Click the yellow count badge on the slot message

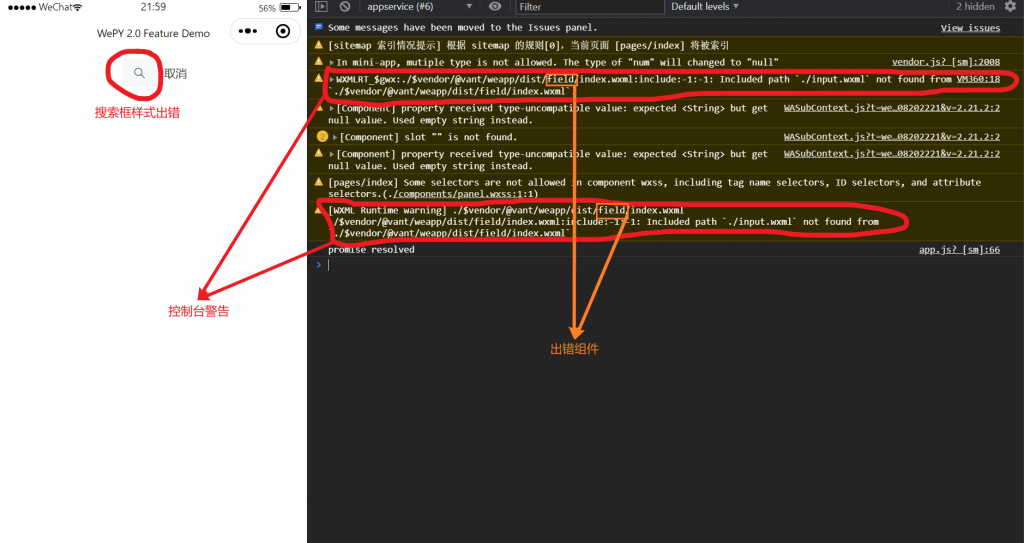[322, 137]
